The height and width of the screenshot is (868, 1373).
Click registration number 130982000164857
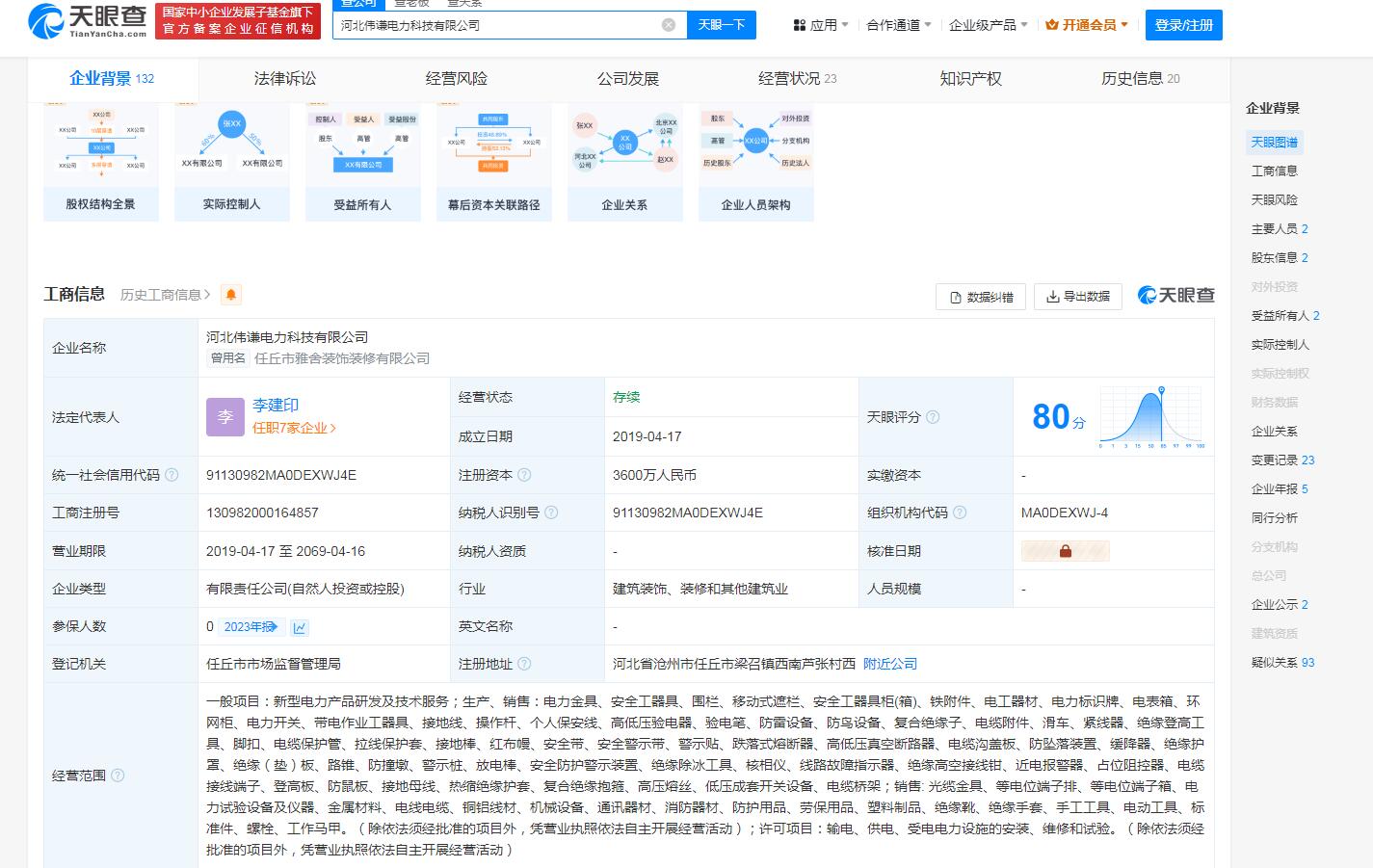[x=262, y=513]
